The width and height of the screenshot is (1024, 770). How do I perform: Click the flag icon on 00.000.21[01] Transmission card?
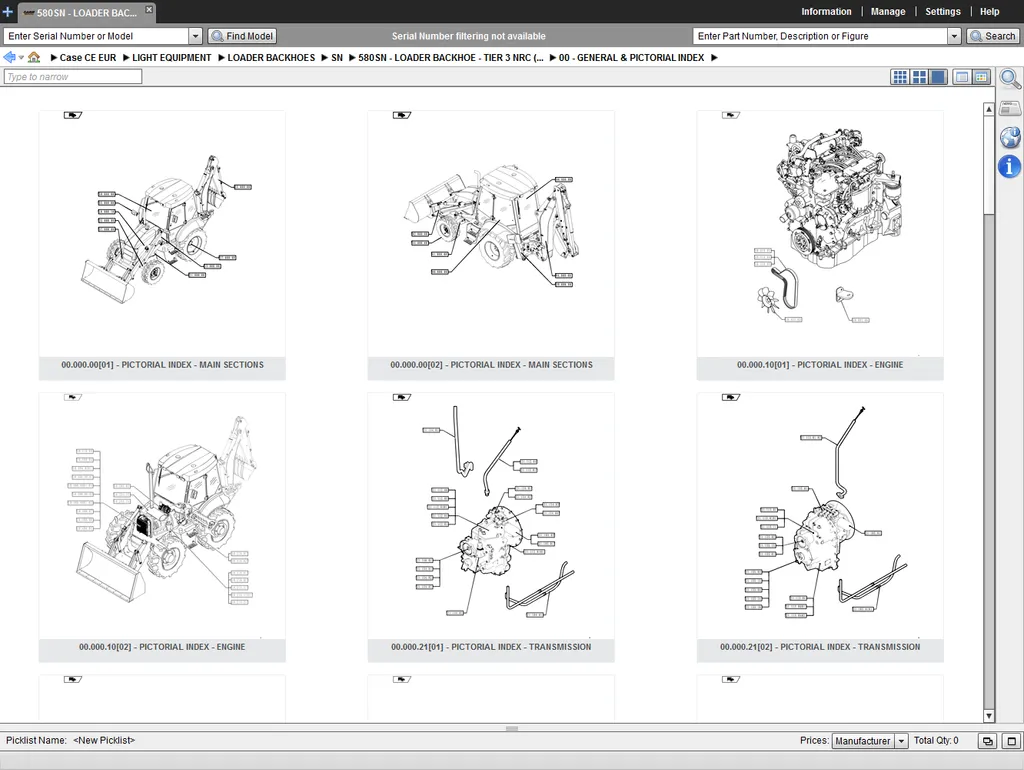tap(402, 397)
